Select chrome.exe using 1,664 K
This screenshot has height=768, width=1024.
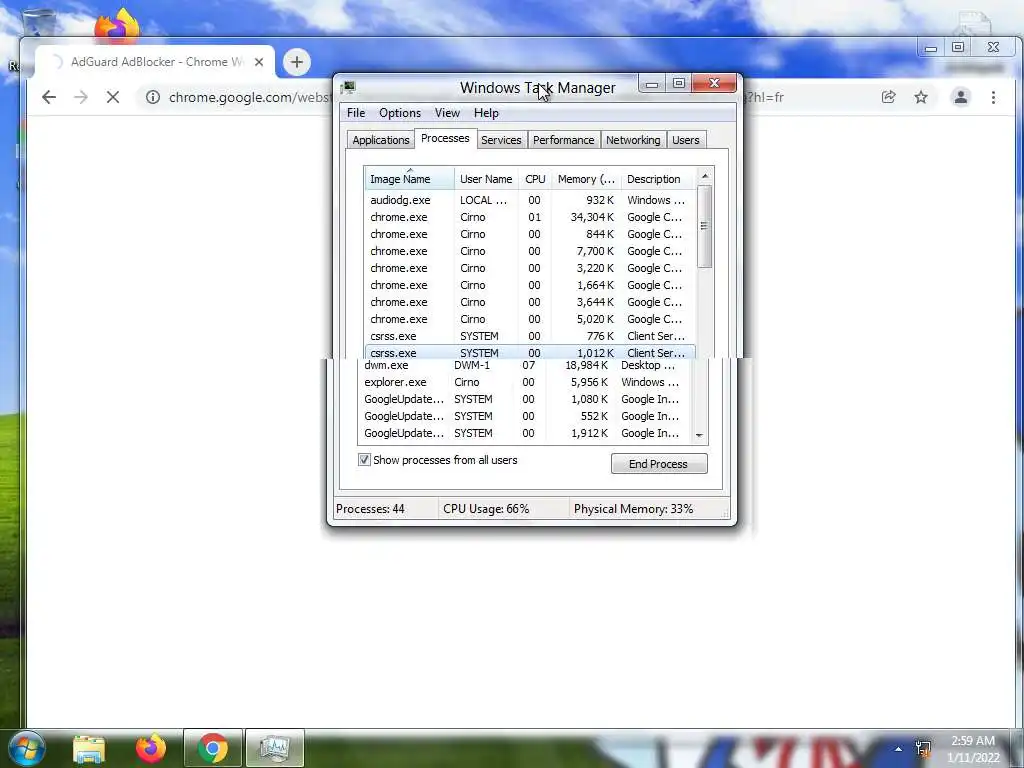pyautogui.click(x=530, y=285)
